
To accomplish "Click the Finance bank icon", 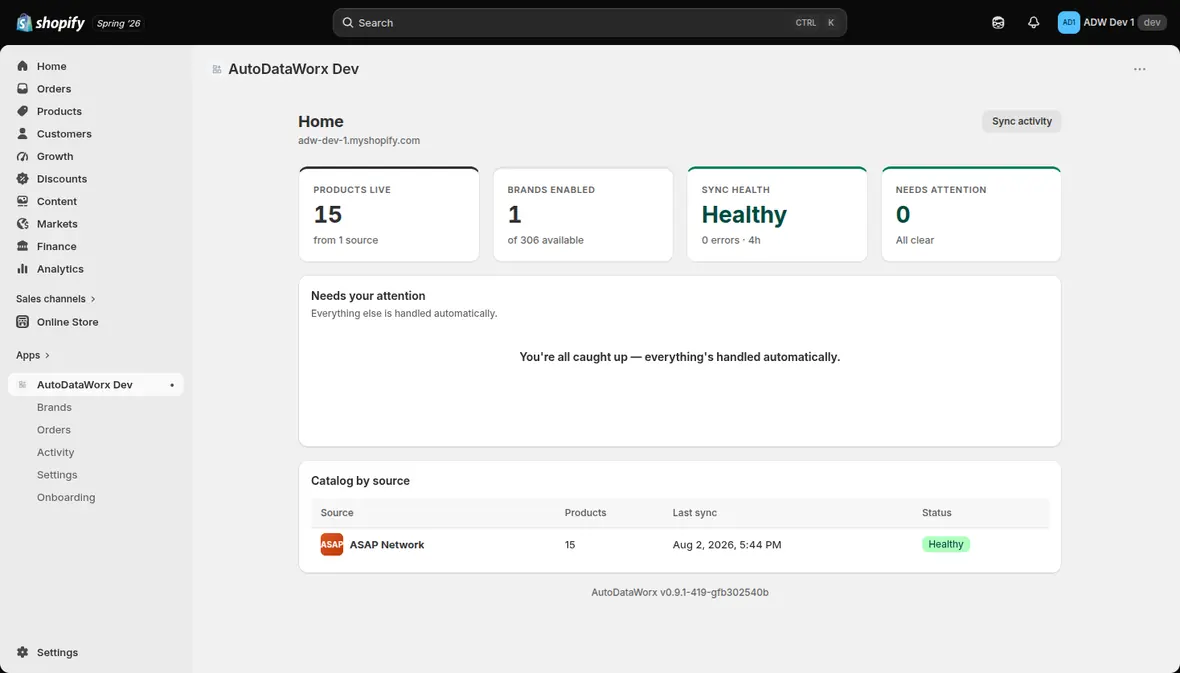I will point(23,247).
